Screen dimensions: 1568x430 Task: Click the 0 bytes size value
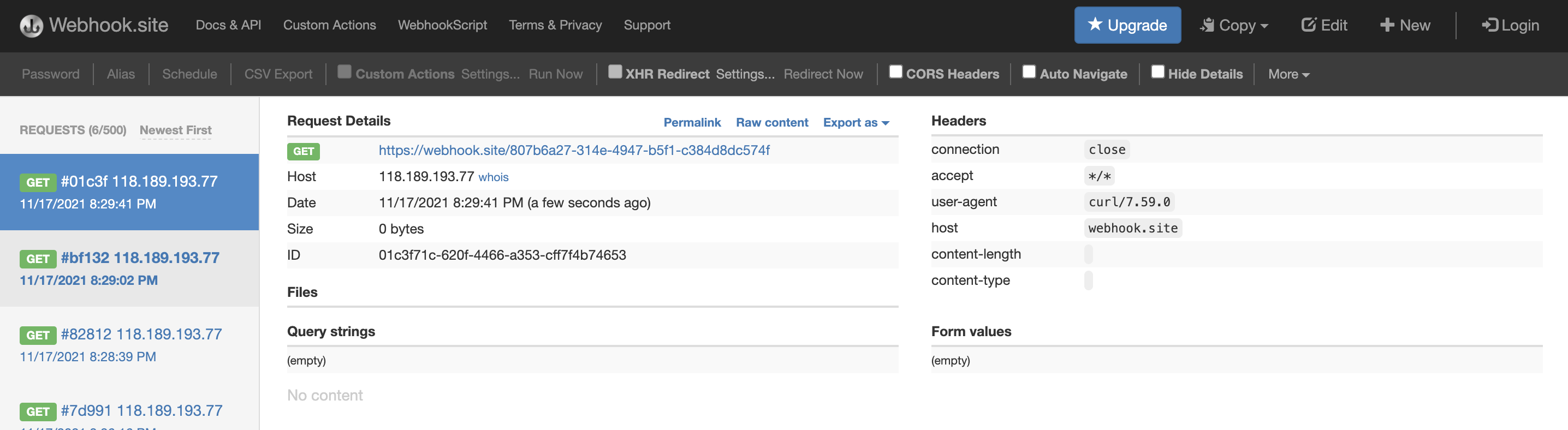(x=401, y=229)
